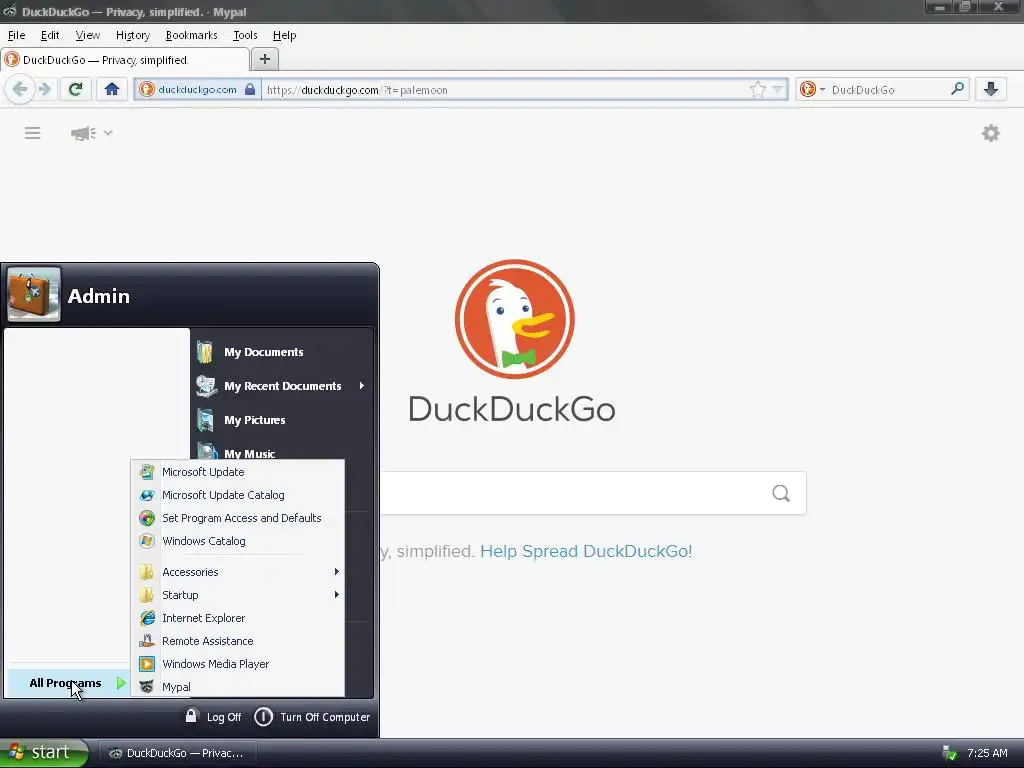
Task: Expand the Accessories submenu
Action: click(238, 572)
